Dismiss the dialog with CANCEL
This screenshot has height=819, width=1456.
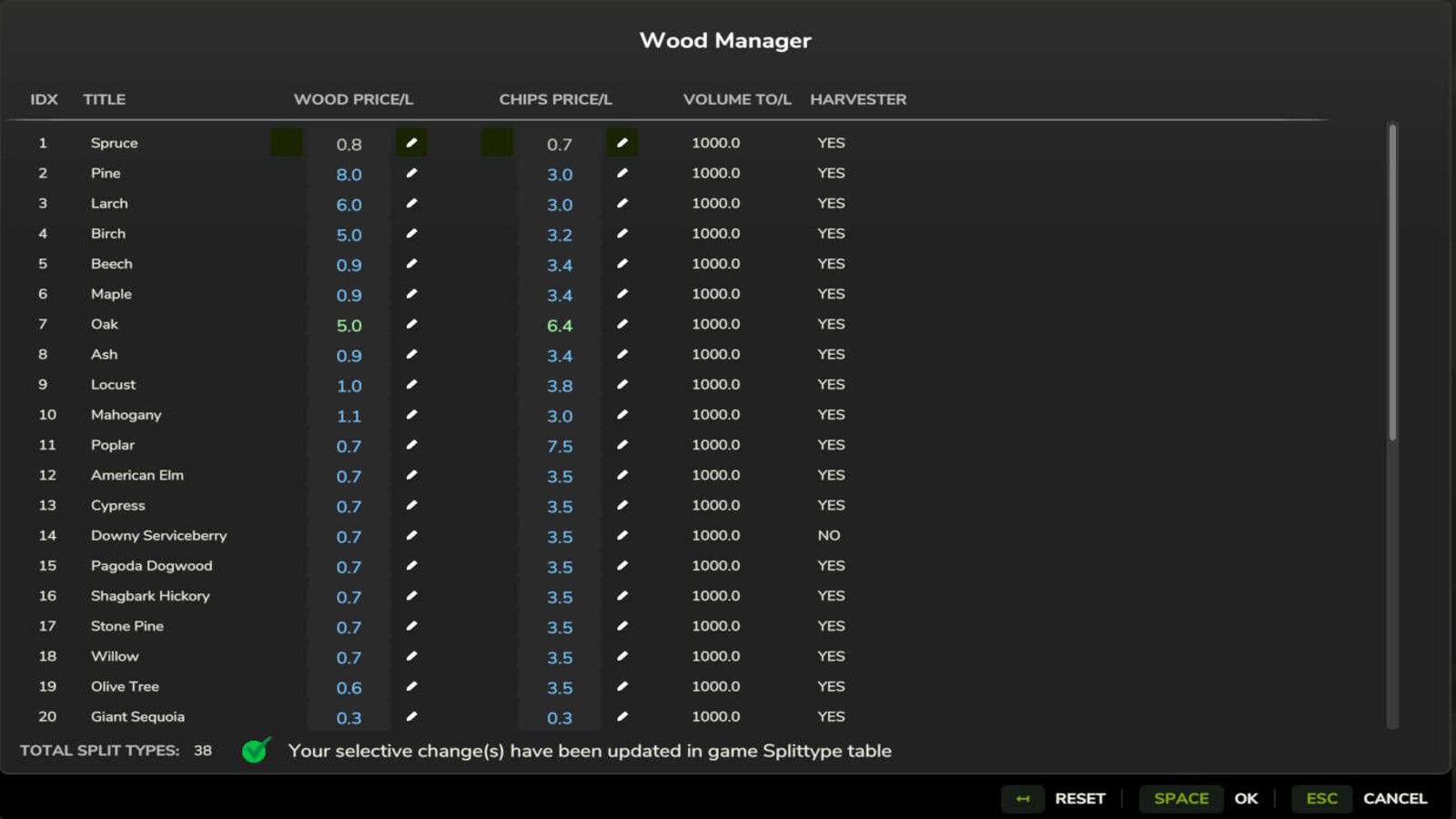click(1394, 798)
